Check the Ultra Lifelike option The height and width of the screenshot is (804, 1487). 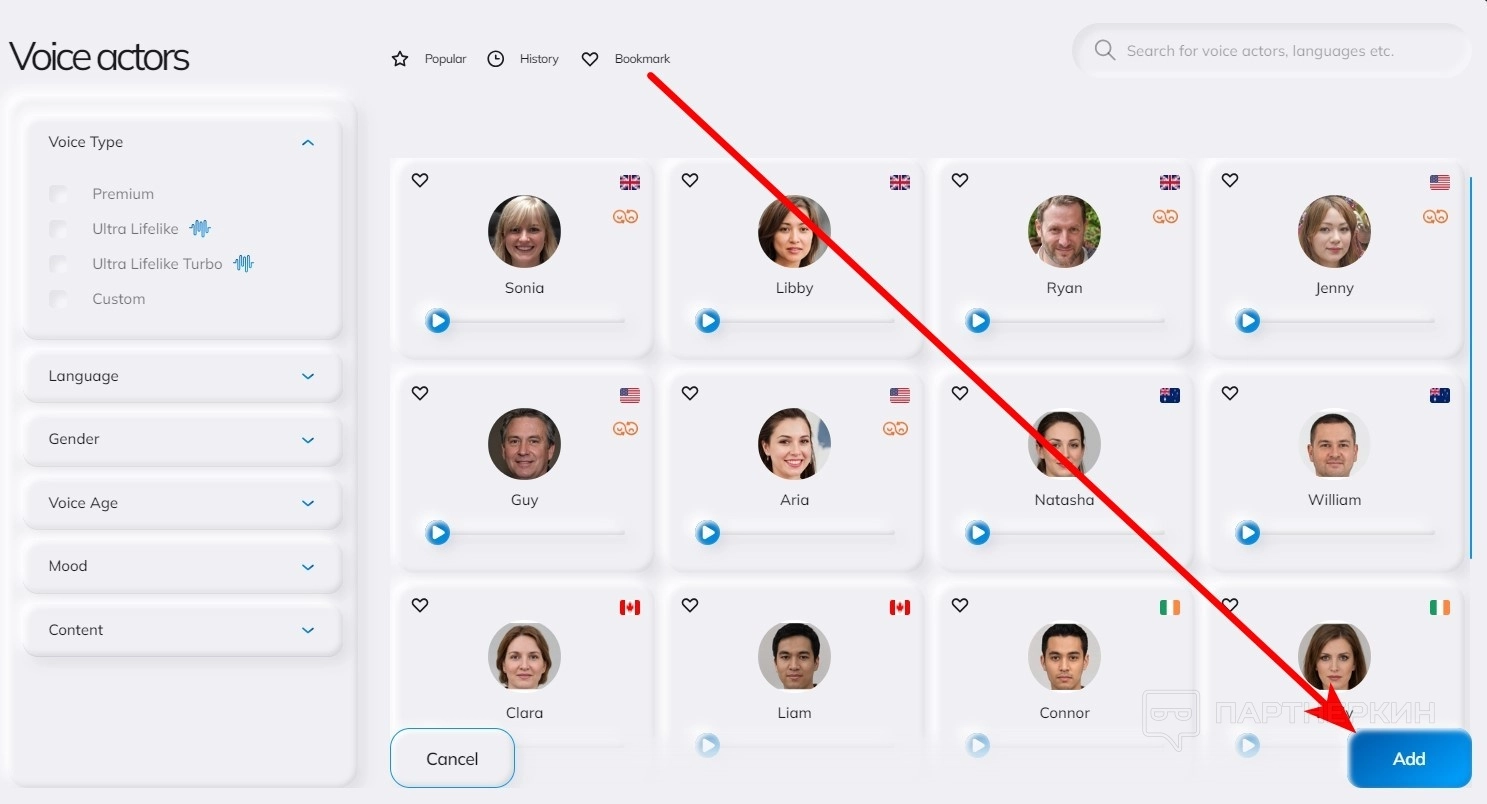tap(59, 229)
